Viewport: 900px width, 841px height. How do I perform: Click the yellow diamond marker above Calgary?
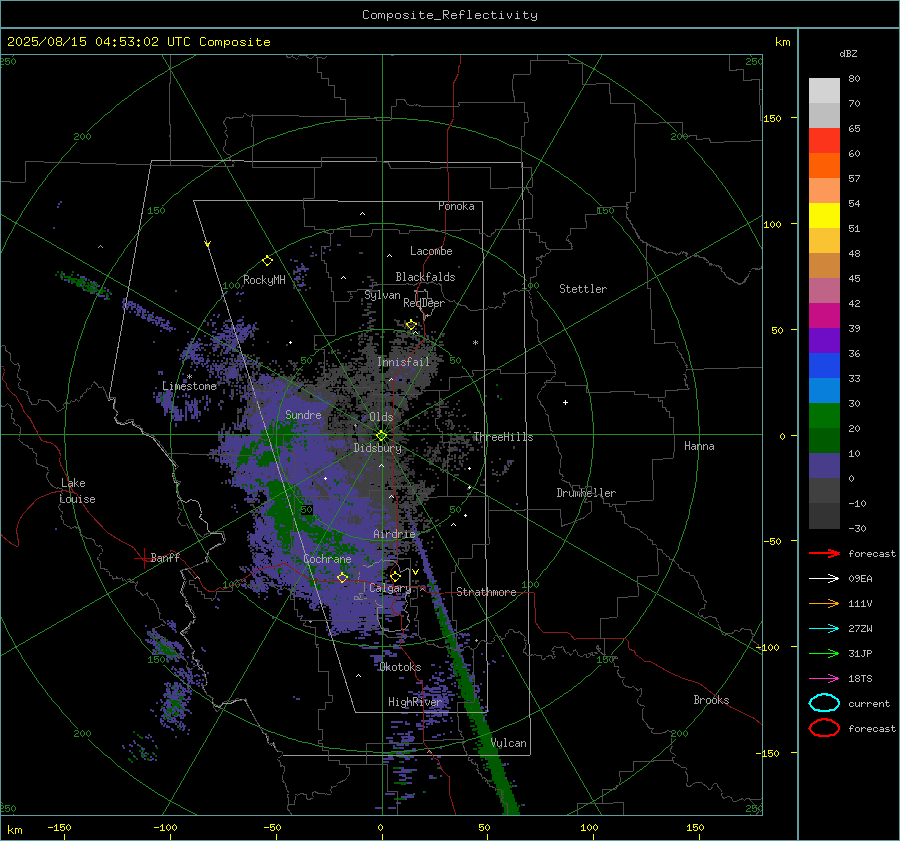point(395,576)
